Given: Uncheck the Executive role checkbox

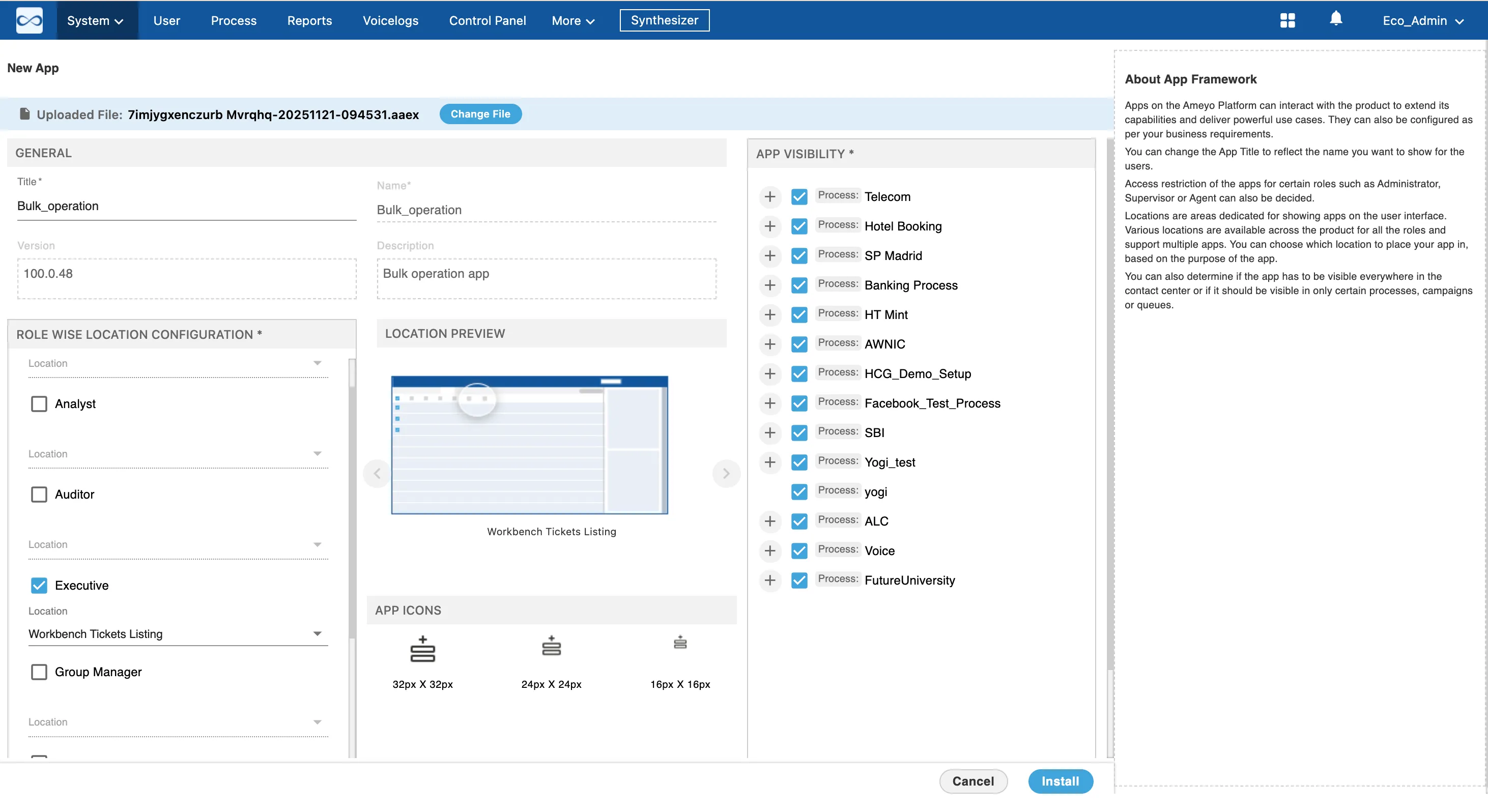Looking at the screenshot, I should (39, 585).
